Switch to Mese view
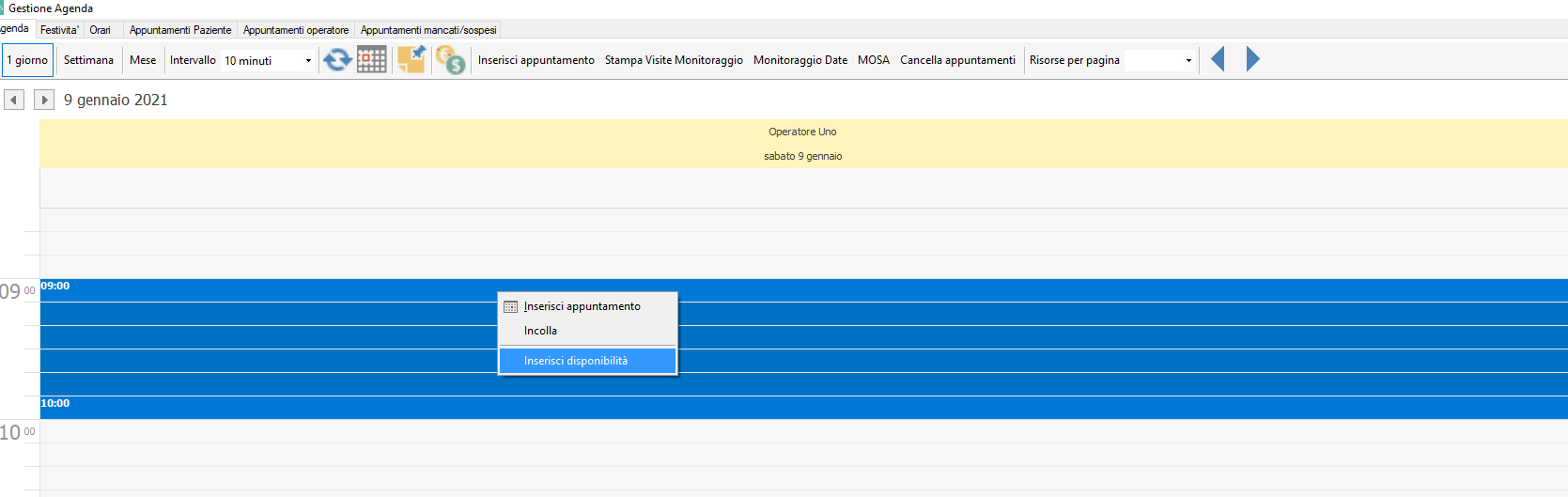 tap(143, 60)
